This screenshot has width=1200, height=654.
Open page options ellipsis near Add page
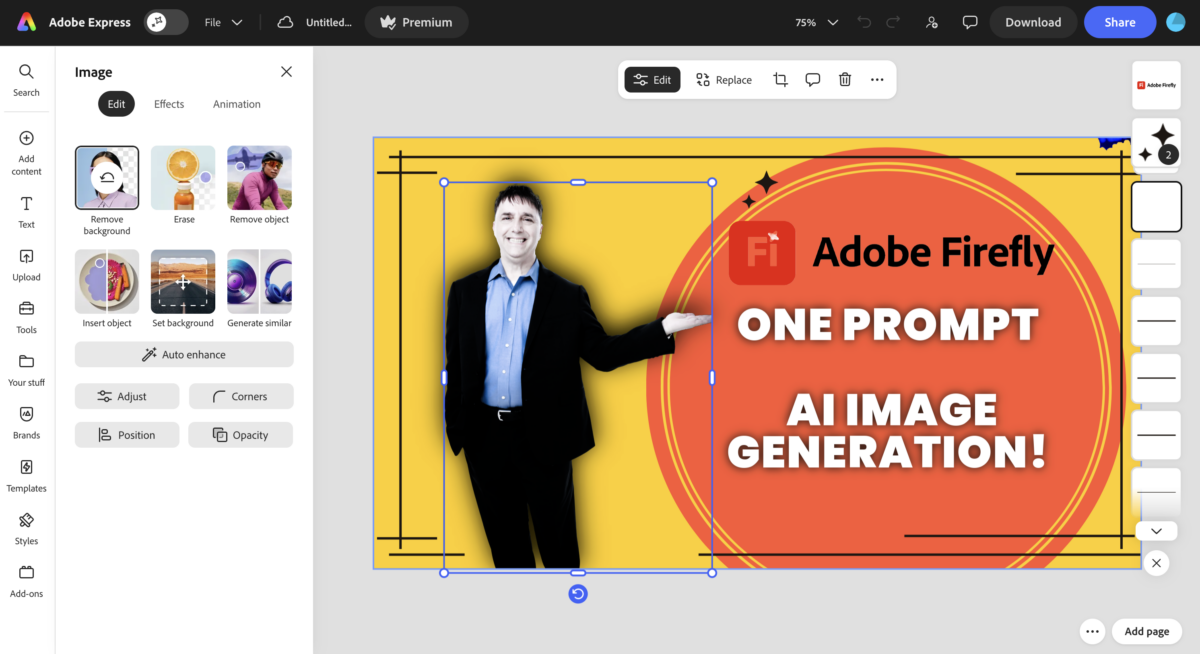pyautogui.click(x=1092, y=631)
